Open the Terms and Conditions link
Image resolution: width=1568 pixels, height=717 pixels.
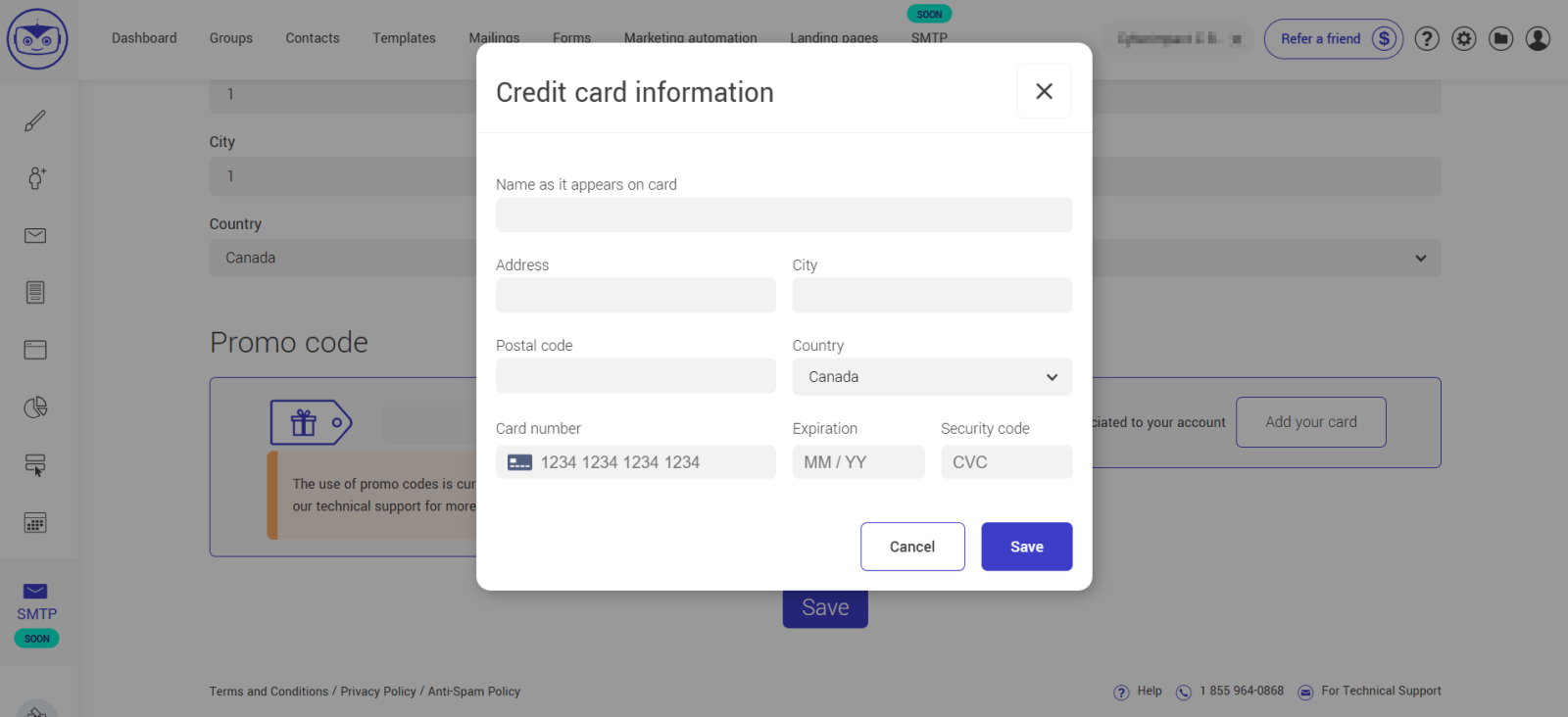[268, 691]
